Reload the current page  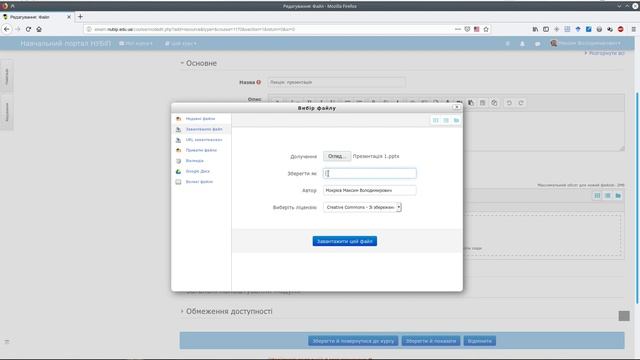point(28,29)
